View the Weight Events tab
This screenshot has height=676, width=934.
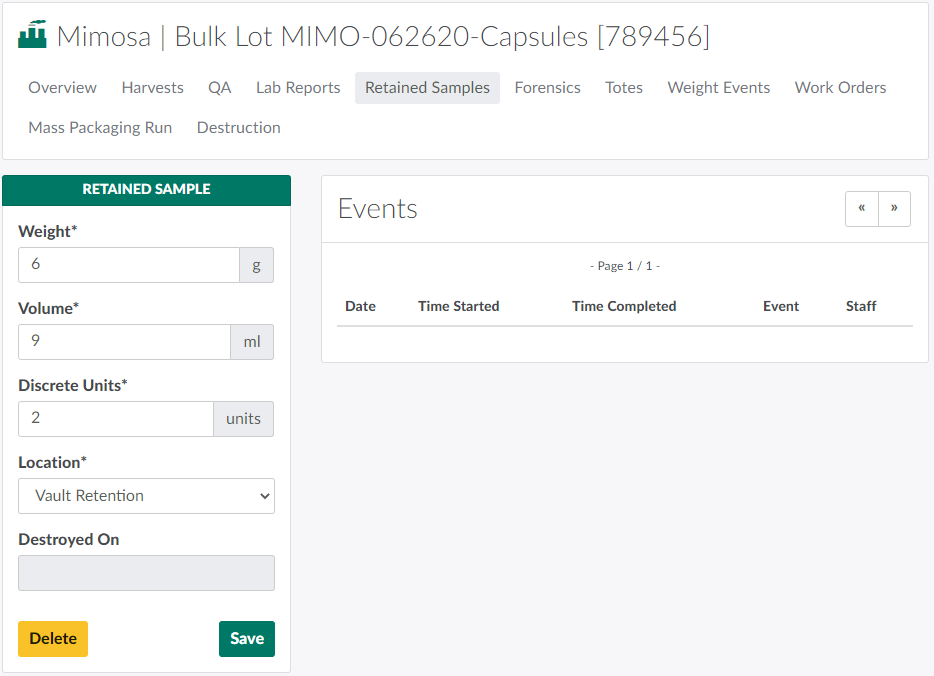[718, 88]
